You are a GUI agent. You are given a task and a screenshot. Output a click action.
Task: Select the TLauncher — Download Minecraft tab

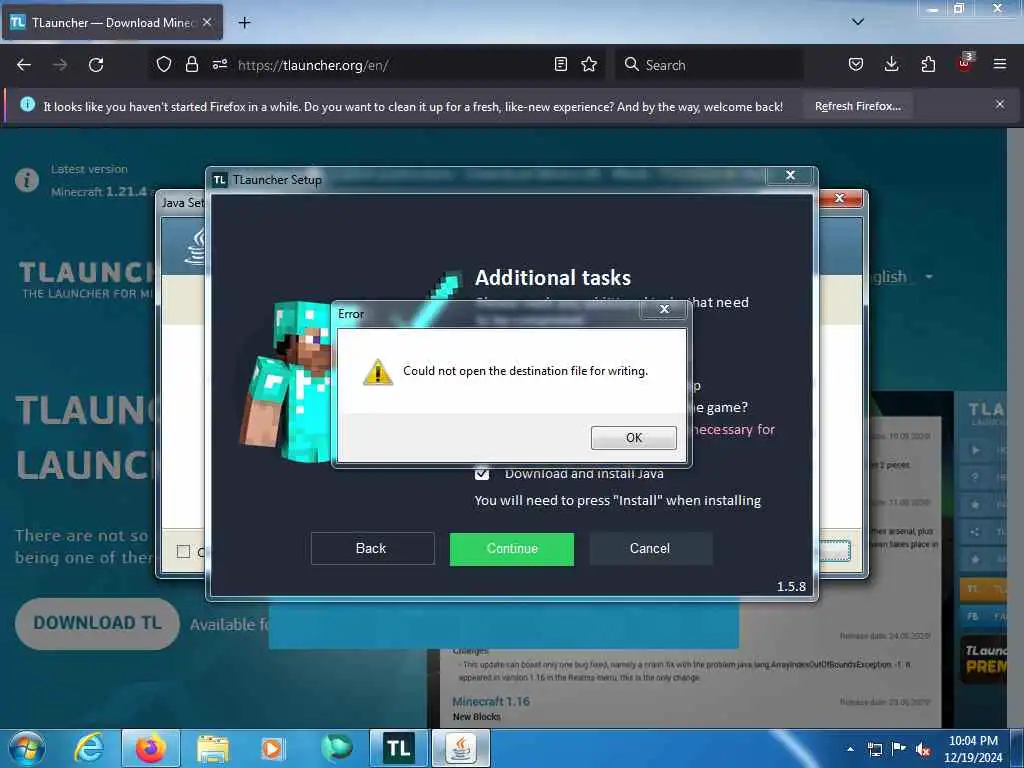point(112,22)
